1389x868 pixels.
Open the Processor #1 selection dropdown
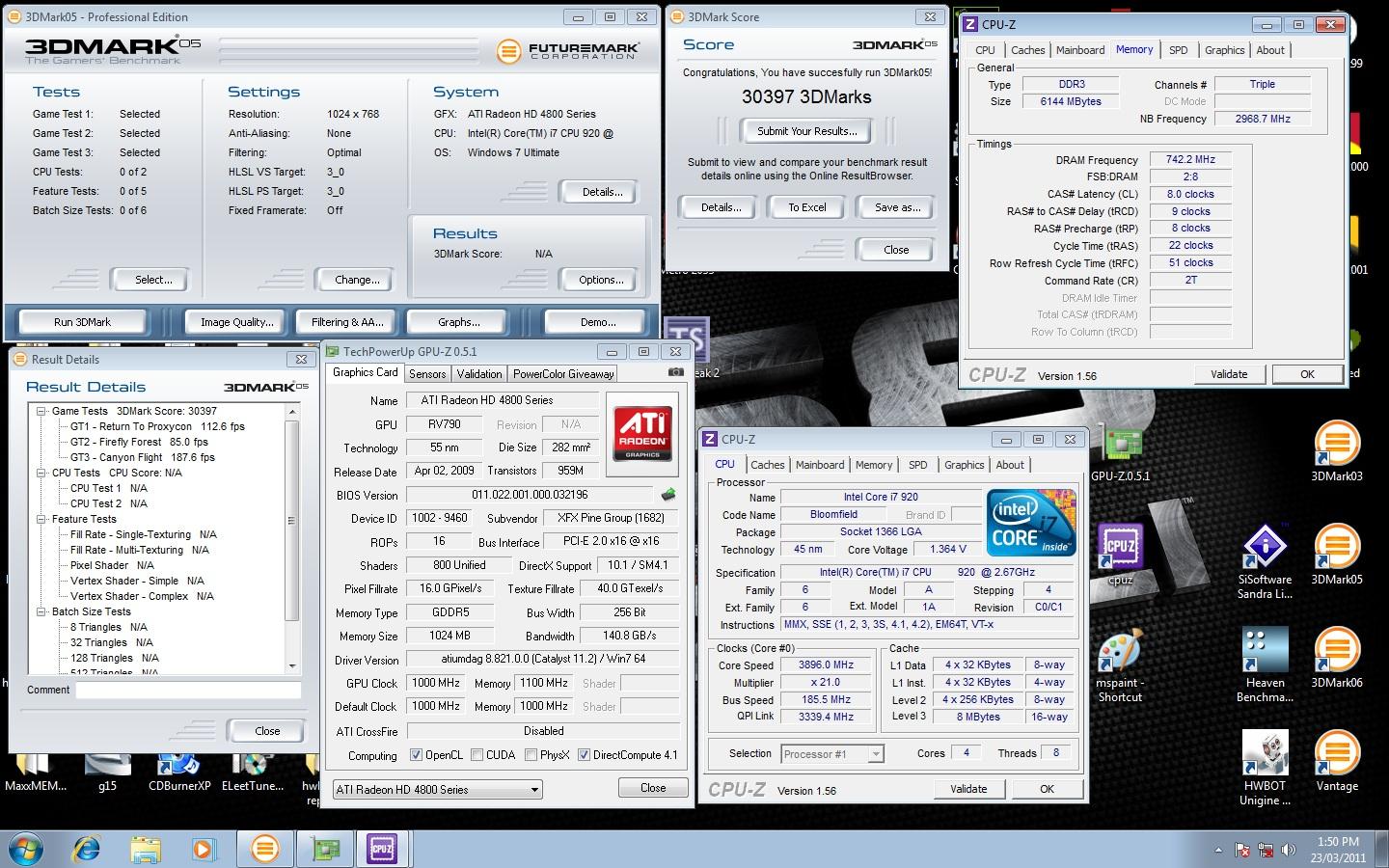point(832,754)
